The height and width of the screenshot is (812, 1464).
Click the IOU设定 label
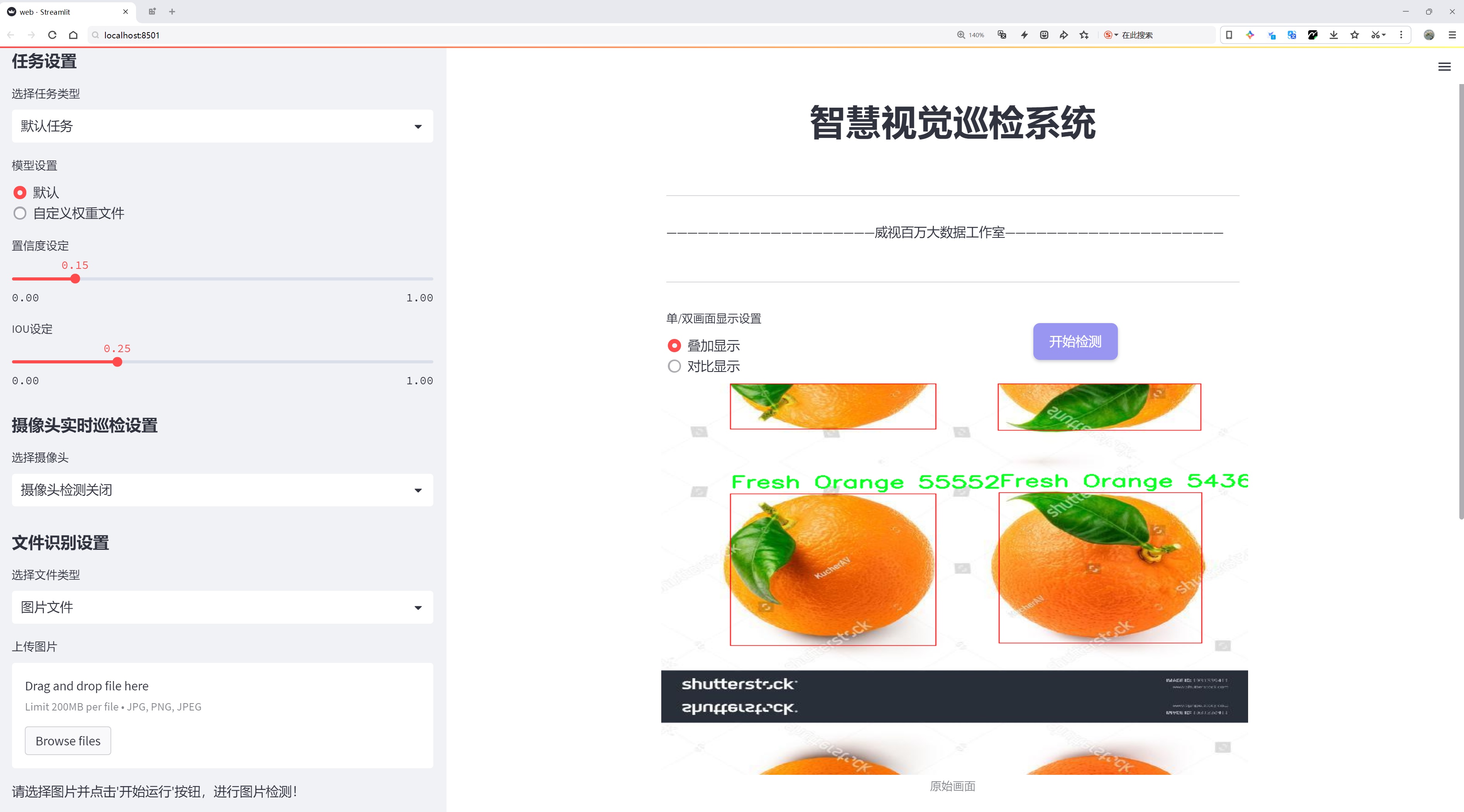[x=33, y=329]
